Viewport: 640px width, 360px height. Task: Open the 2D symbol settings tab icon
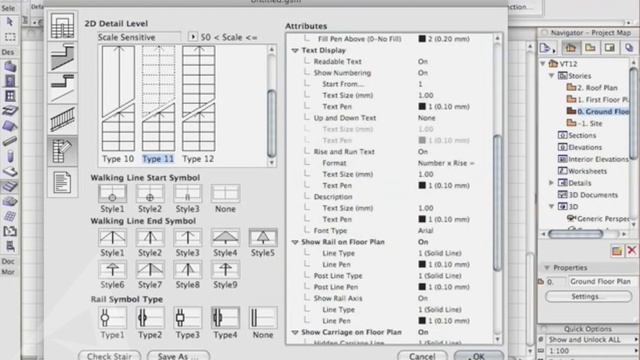pyautogui.click(x=62, y=151)
